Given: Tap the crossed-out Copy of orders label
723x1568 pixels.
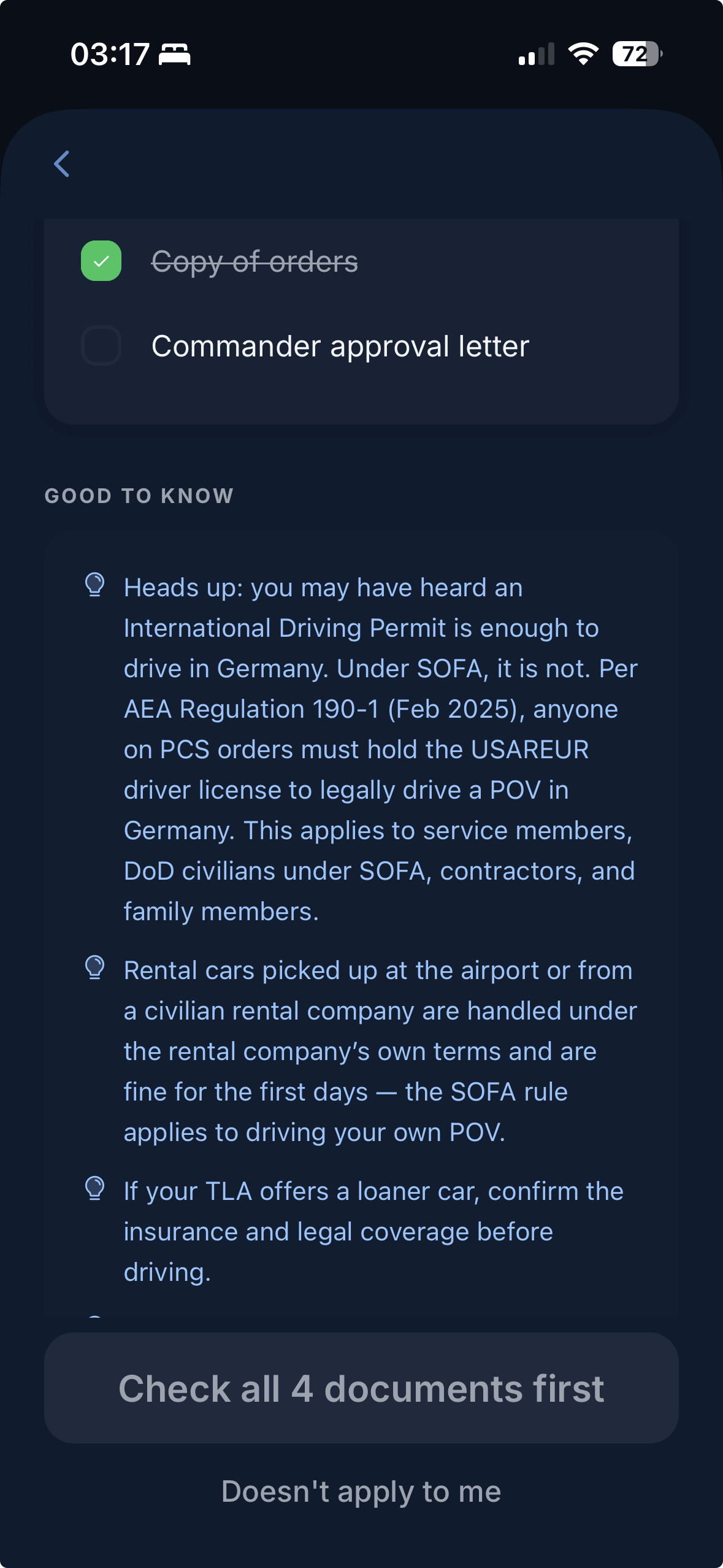Looking at the screenshot, I should tap(254, 262).
